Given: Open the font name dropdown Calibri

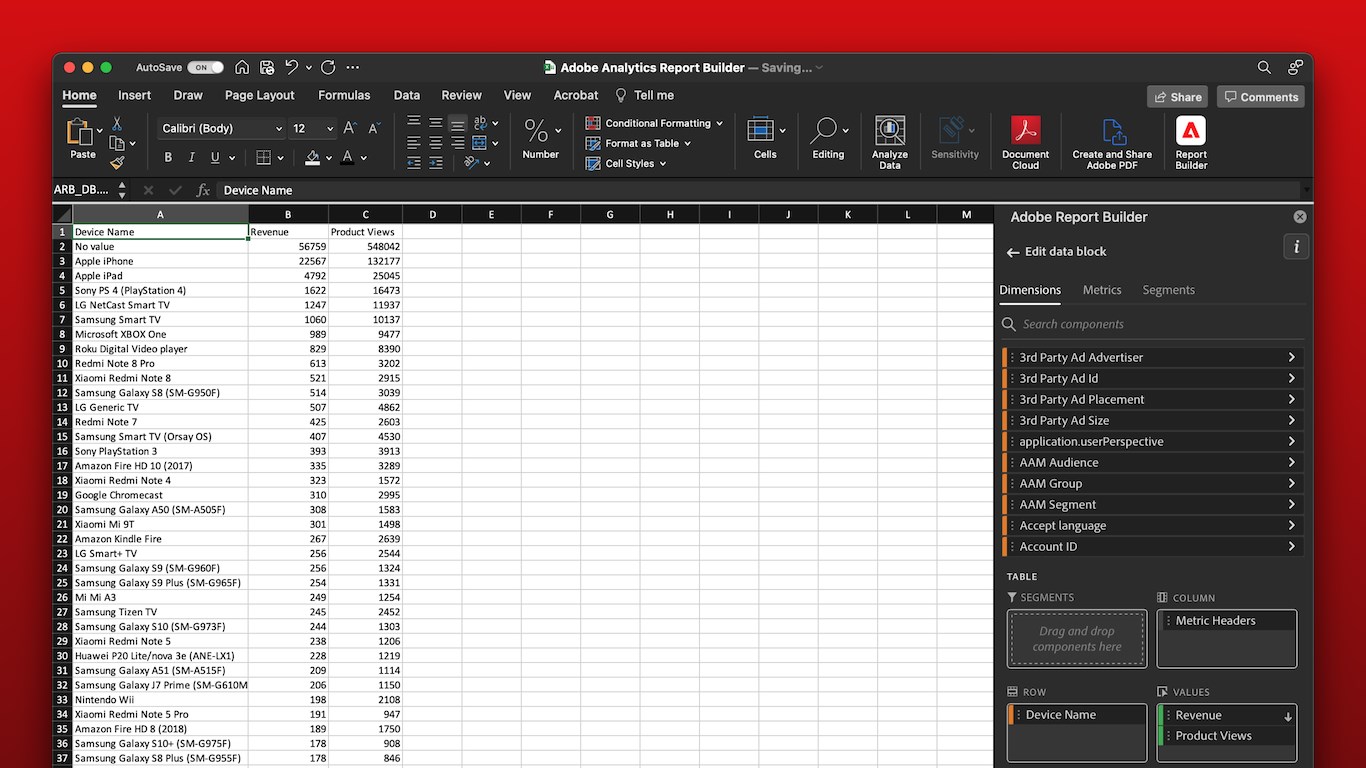Looking at the screenshot, I should pyautogui.click(x=222, y=128).
